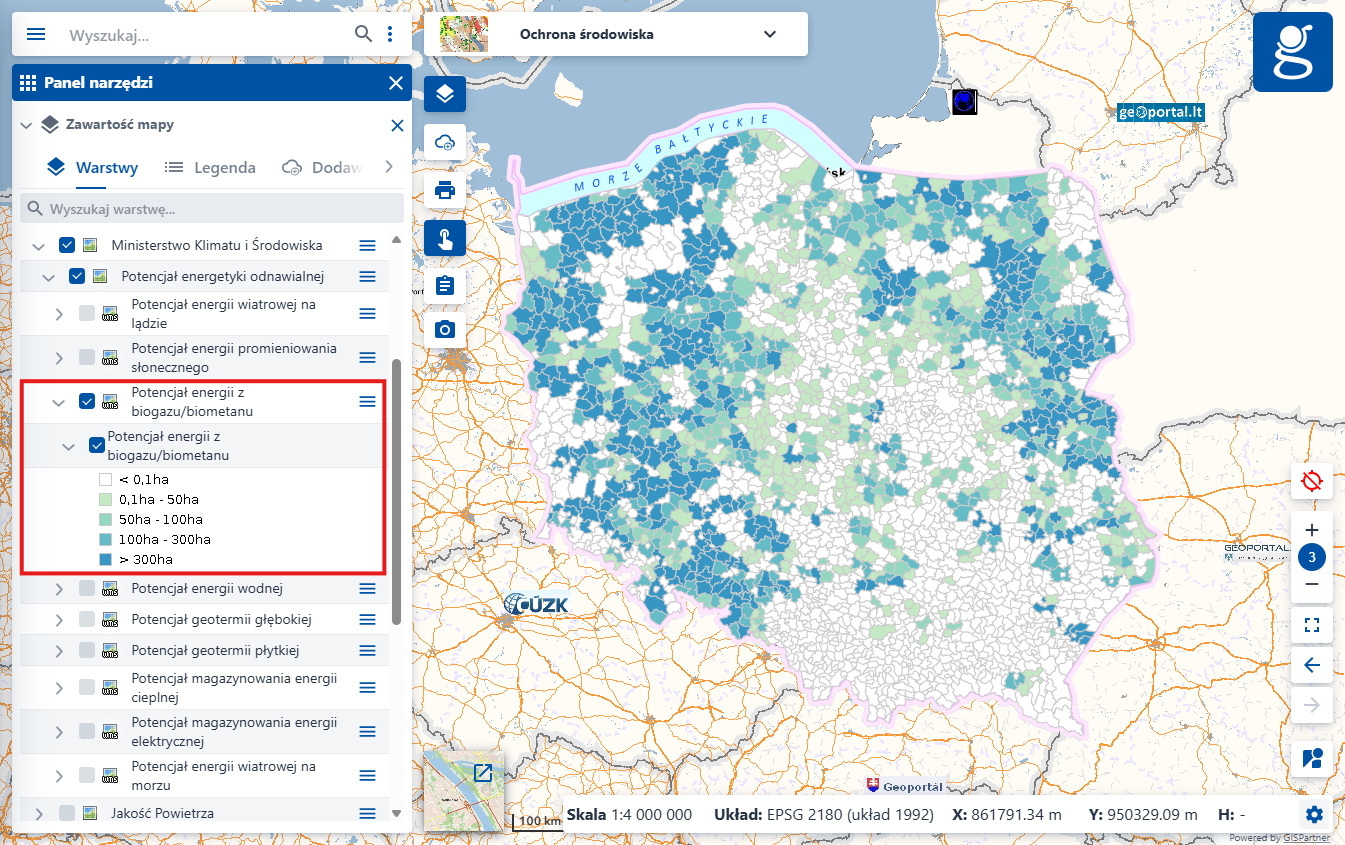This screenshot has height=845, width=1345.
Task: Uncheck Ministerstwo Klimatu i Środowiska layer
Action: 66,244
